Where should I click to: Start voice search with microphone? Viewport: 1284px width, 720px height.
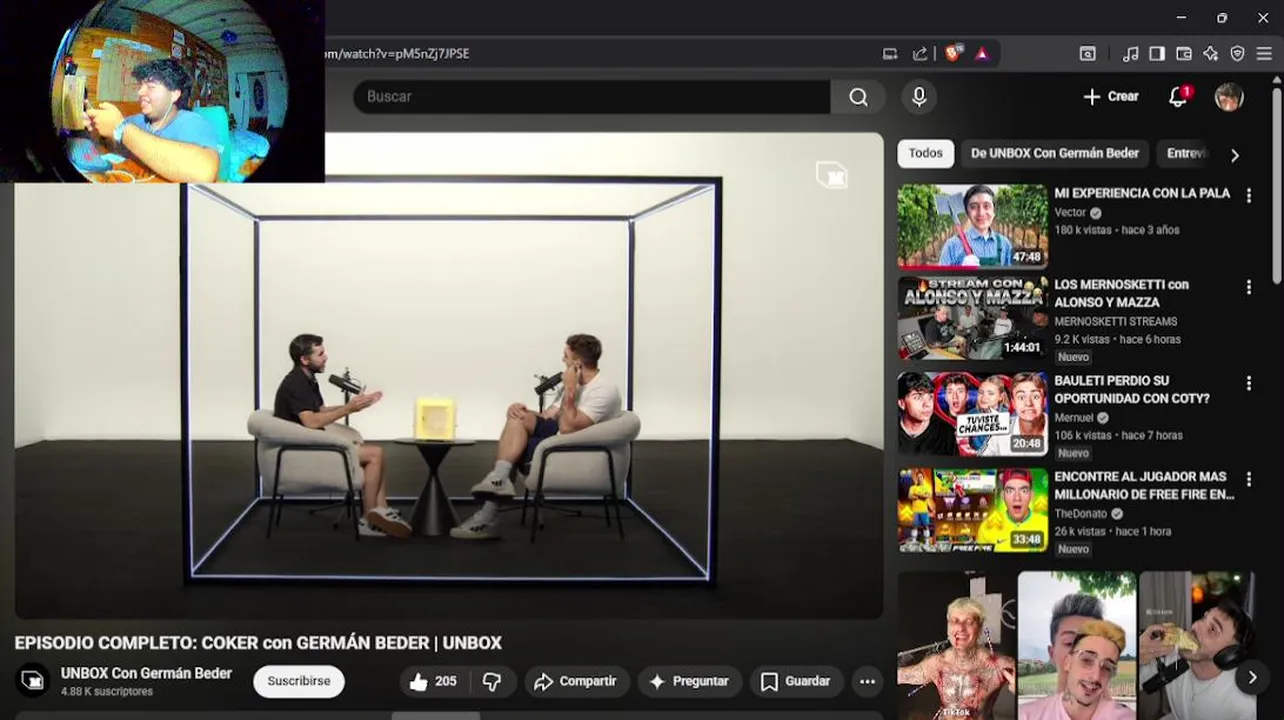pos(919,97)
